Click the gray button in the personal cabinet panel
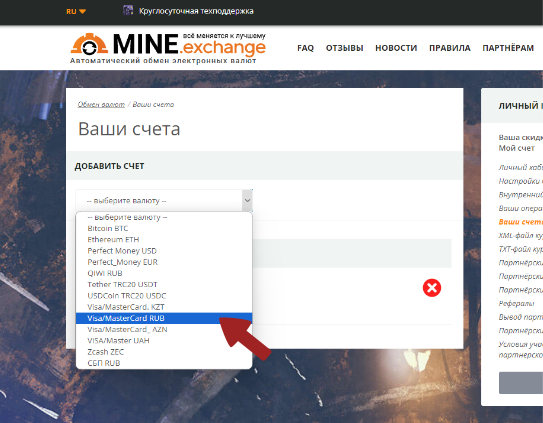This screenshot has height=423, width=543. (x=521, y=382)
